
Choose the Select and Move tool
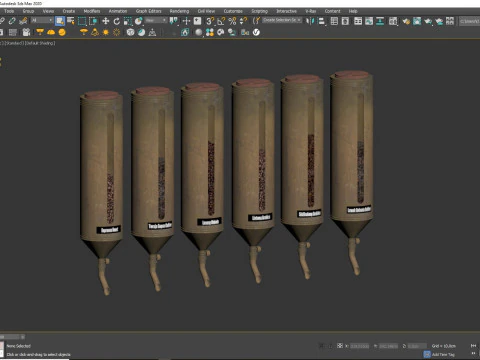click(106, 21)
